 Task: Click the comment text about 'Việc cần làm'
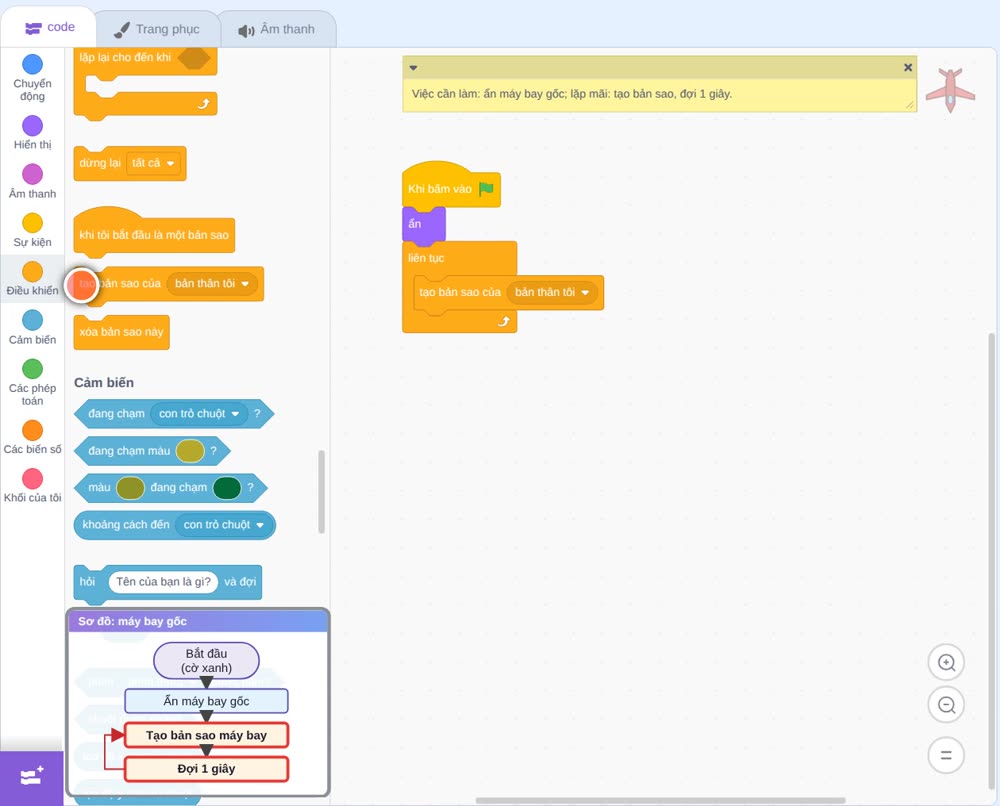click(572, 94)
